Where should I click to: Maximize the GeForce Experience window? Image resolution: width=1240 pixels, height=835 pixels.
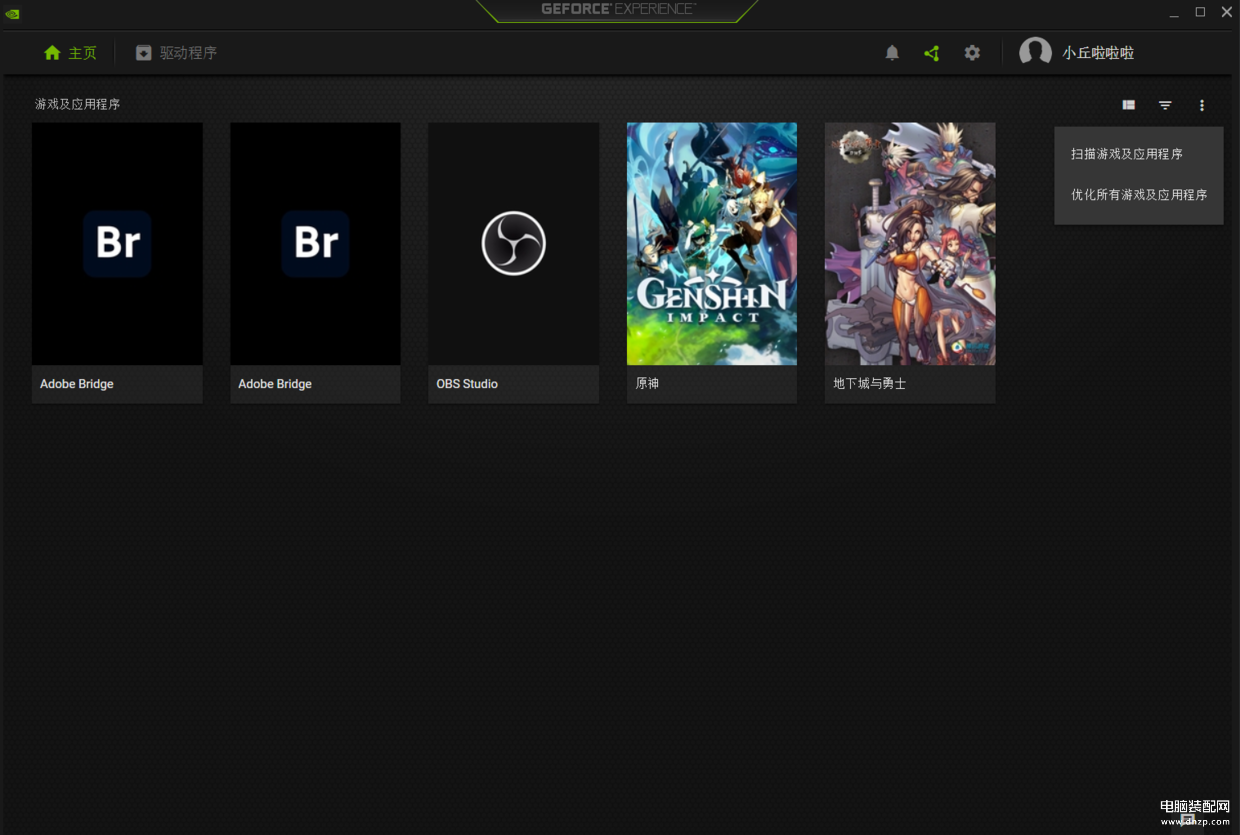[x=1200, y=12]
